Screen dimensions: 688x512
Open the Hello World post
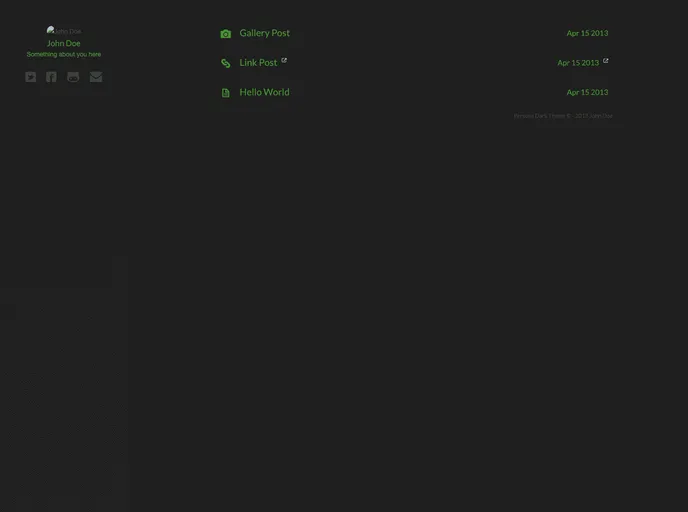click(264, 92)
